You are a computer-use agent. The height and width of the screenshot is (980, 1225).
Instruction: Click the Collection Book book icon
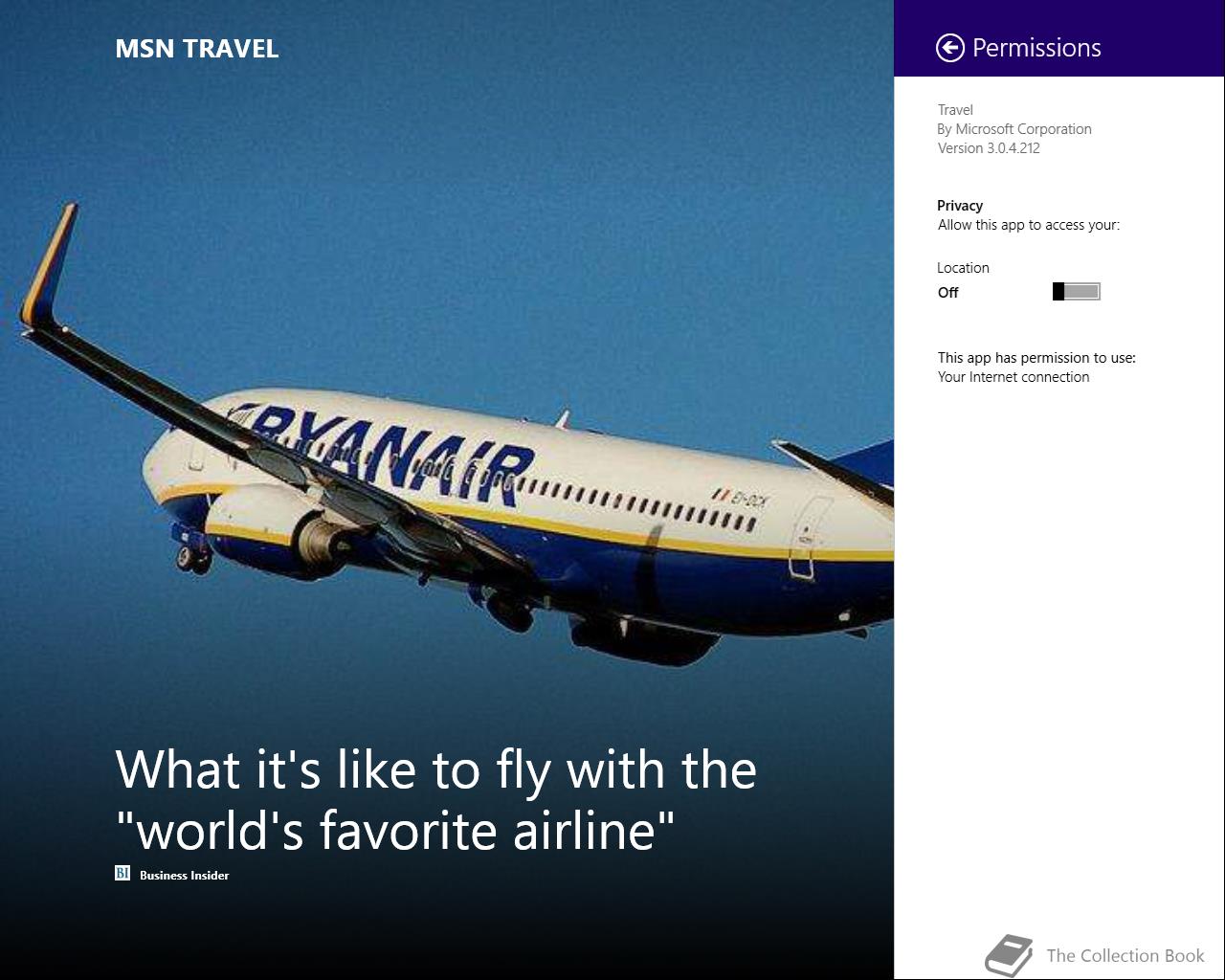pos(1009,956)
